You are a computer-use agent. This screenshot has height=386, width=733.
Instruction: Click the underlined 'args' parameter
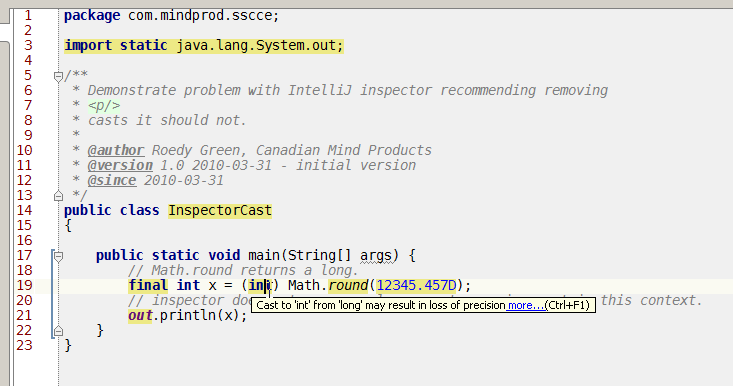coord(375,256)
